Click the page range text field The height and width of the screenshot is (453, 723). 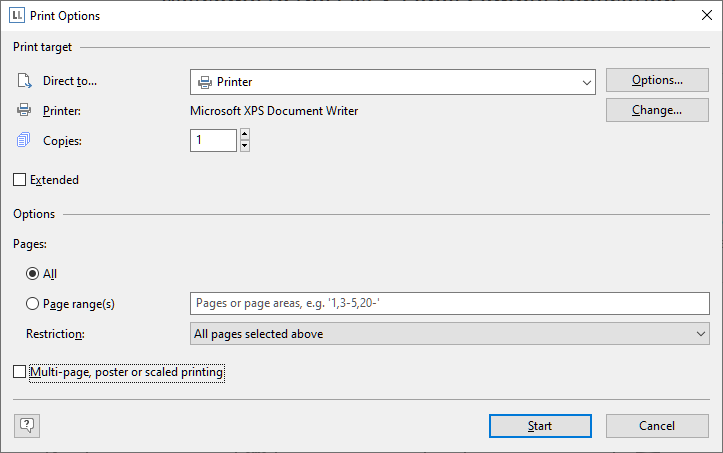(450, 303)
